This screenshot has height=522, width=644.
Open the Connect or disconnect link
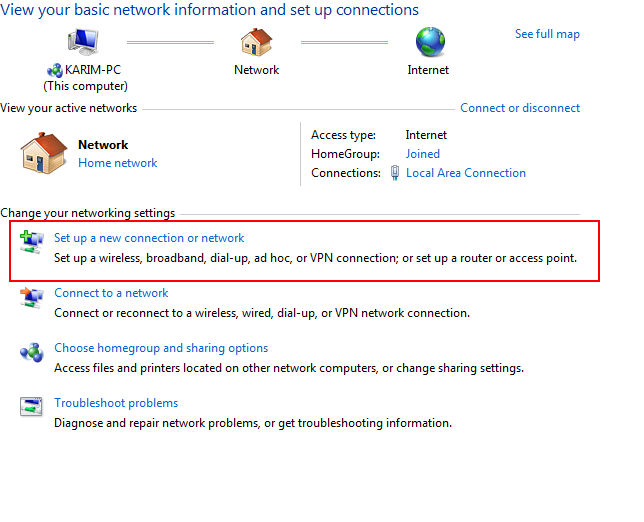[520, 108]
